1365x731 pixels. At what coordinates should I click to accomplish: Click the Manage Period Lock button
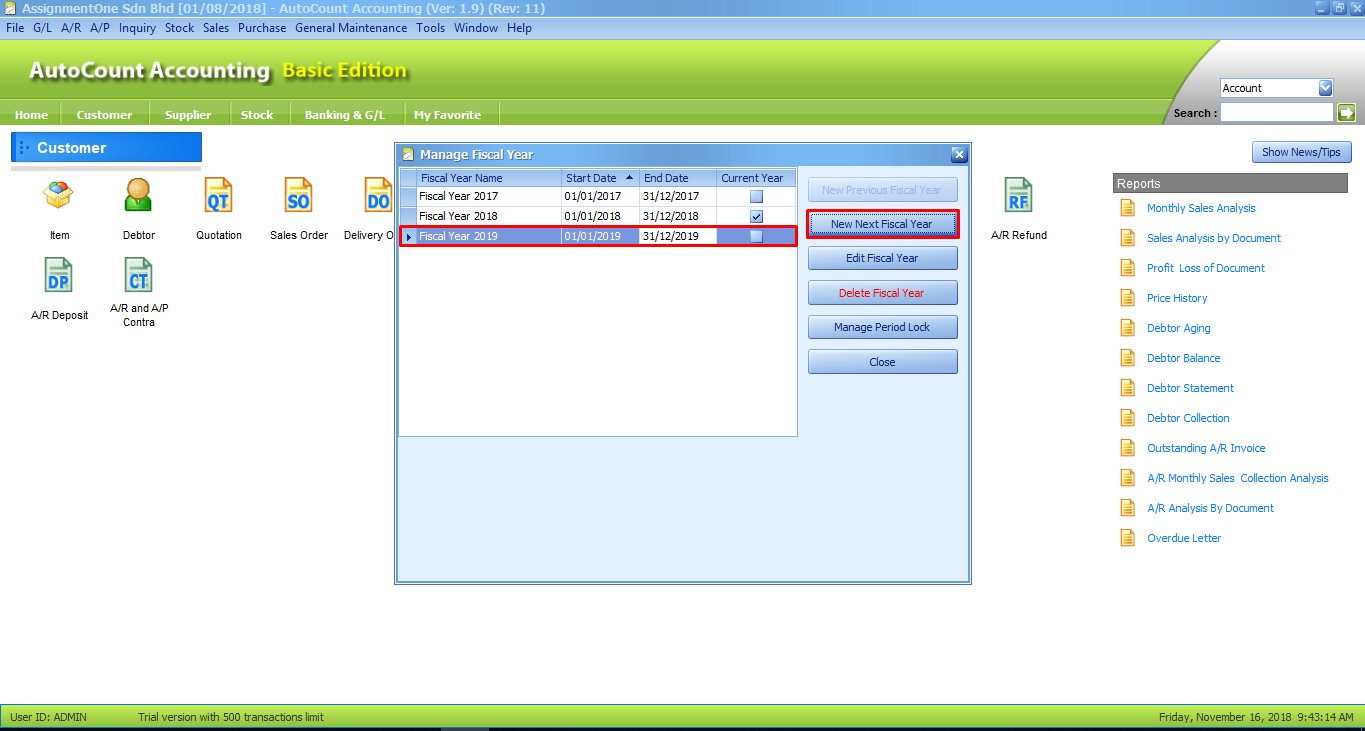pyautogui.click(x=882, y=327)
